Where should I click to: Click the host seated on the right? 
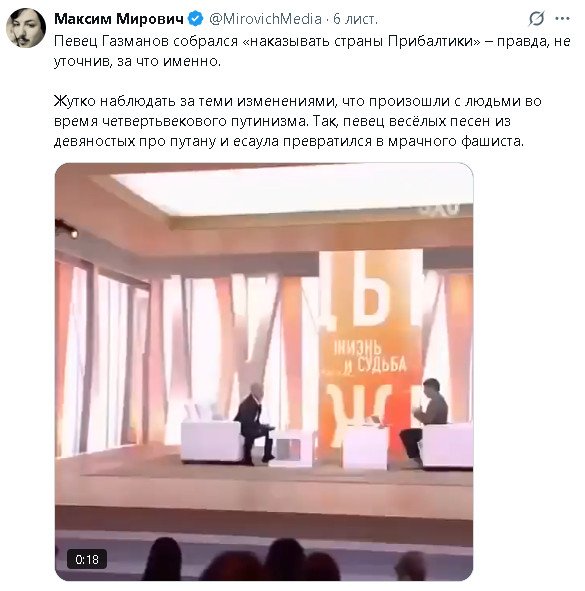pyautogui.click(x=425, y=422)
